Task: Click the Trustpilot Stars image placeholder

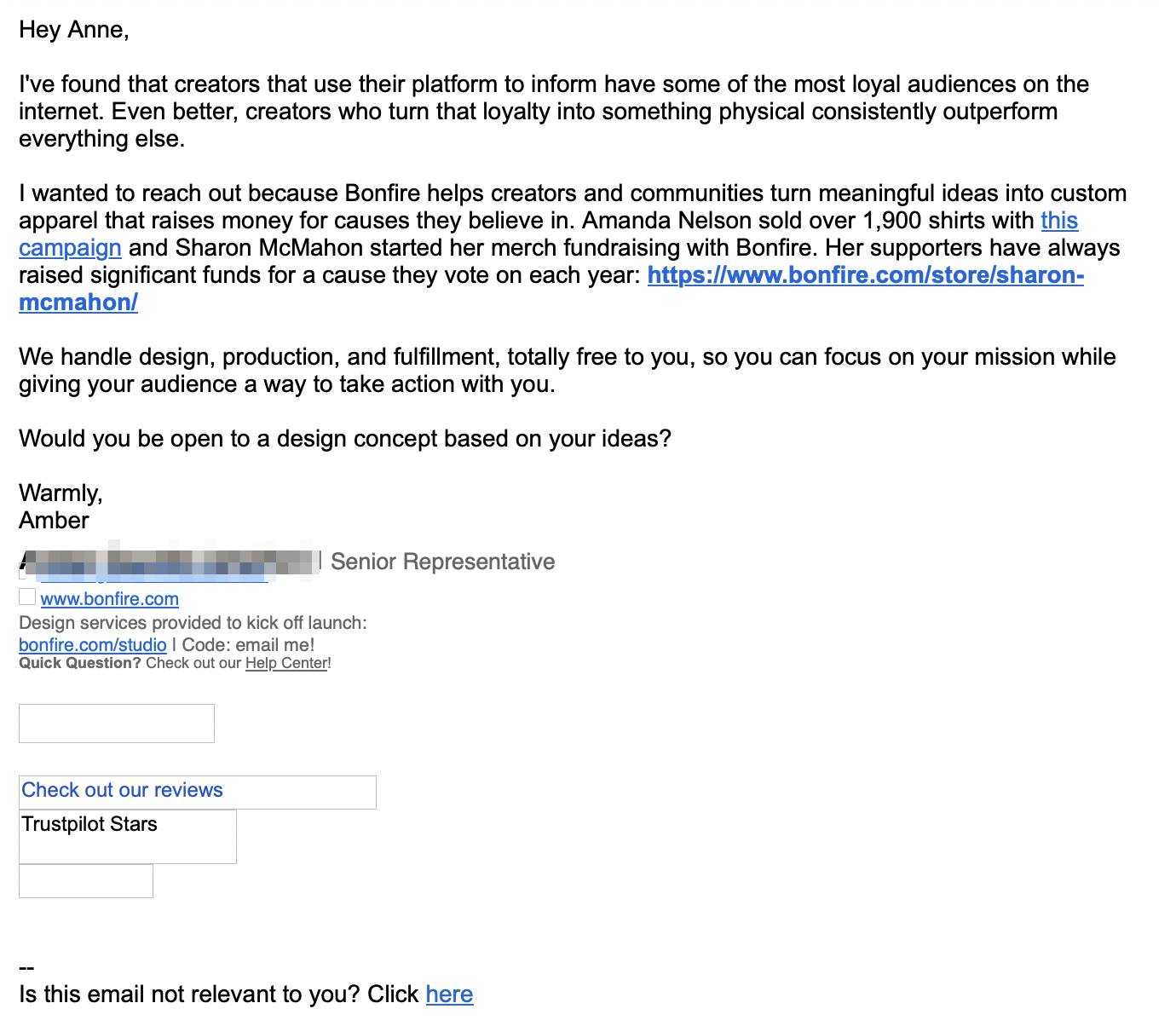Action: tap(128, 836)
